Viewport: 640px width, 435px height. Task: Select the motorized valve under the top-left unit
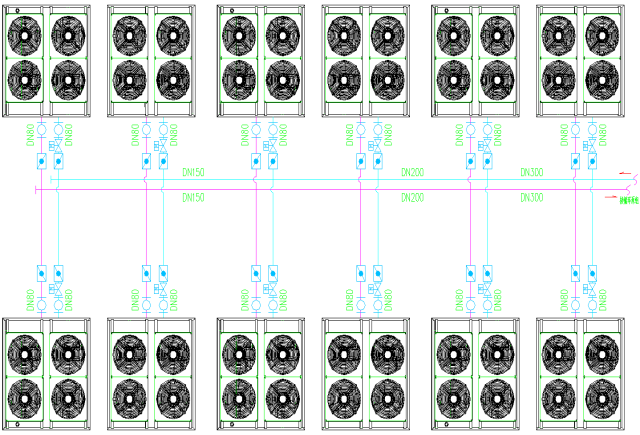(x=56, y=146)
